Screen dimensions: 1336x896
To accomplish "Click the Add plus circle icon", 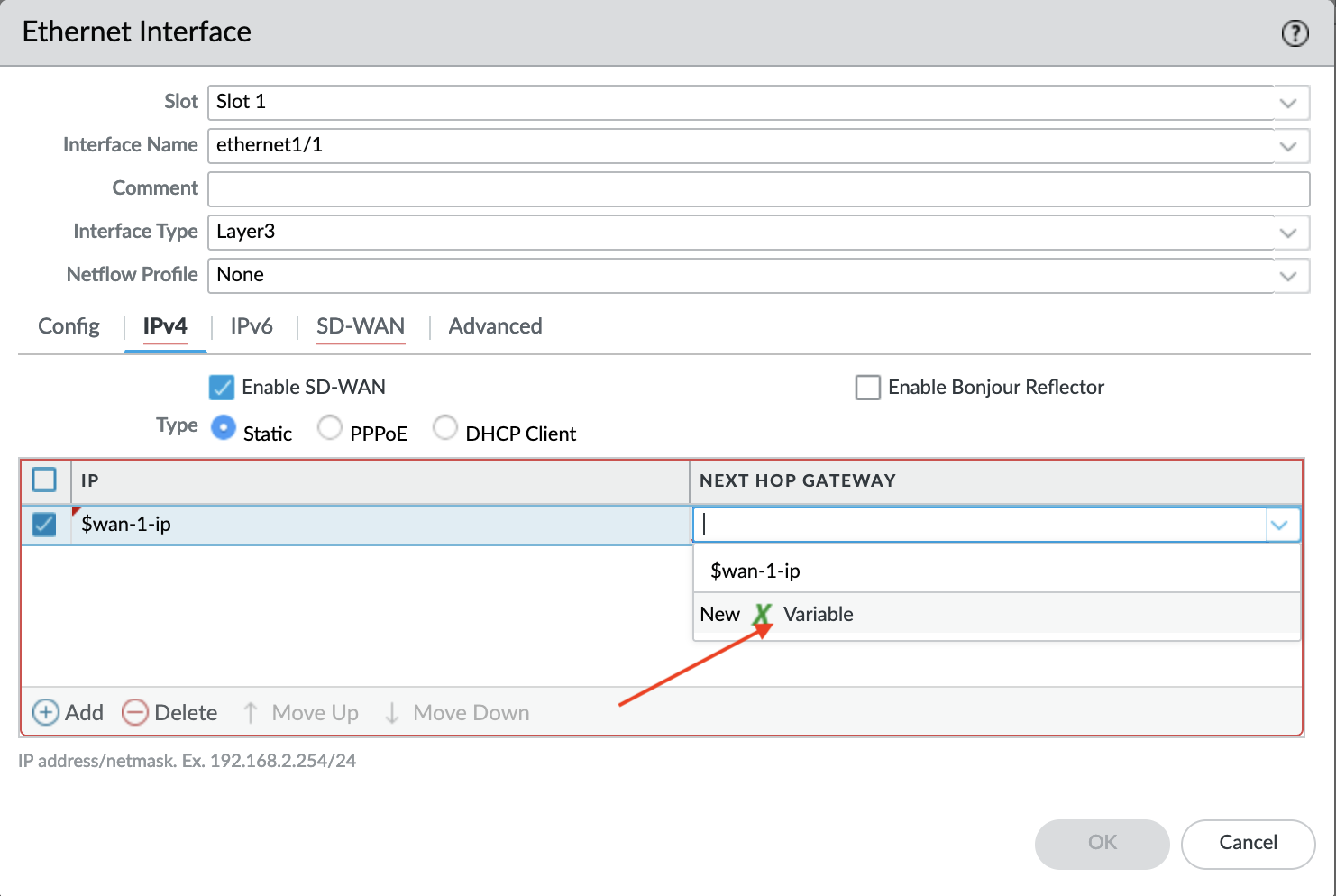I will pos(45,712).
